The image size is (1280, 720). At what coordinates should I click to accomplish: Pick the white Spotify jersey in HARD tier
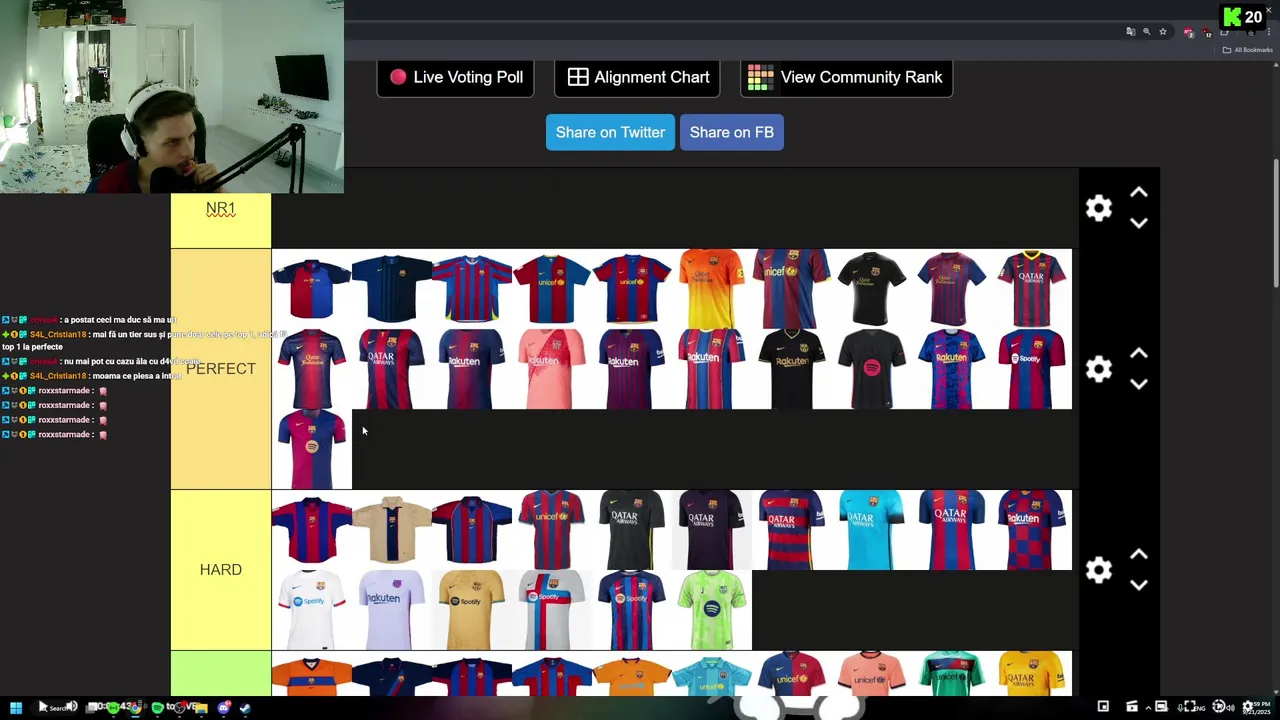(312, 610)
